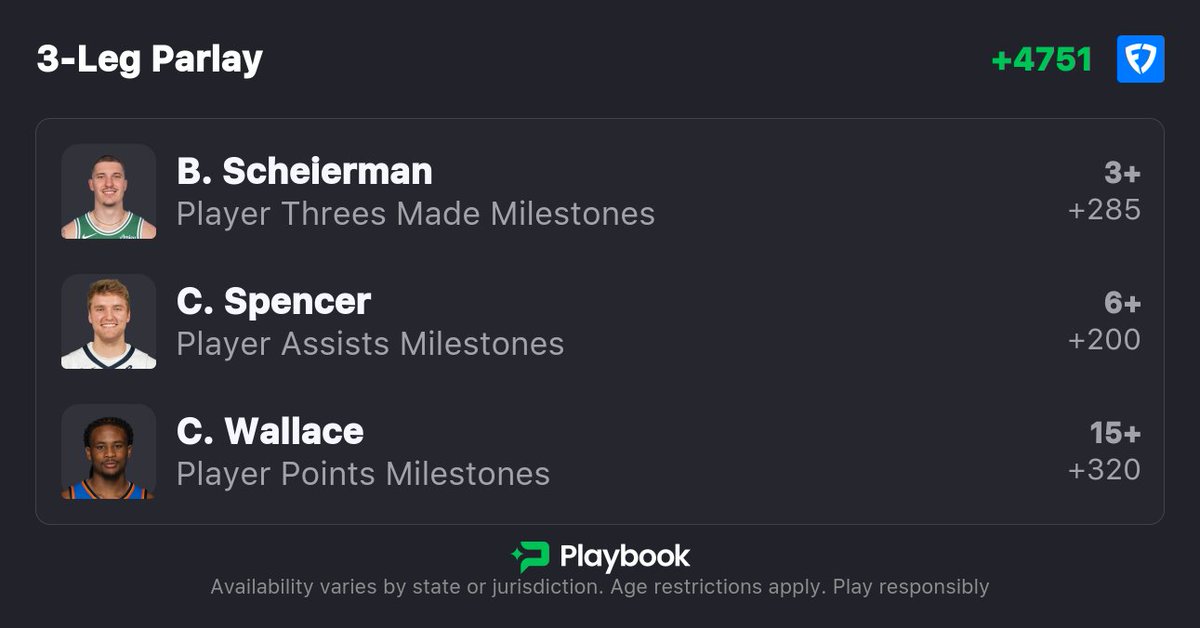The height and width of the screenshot is (628, 1200).
Task: Select the 3+ threes milestone value
Action: pos(1122,174)
